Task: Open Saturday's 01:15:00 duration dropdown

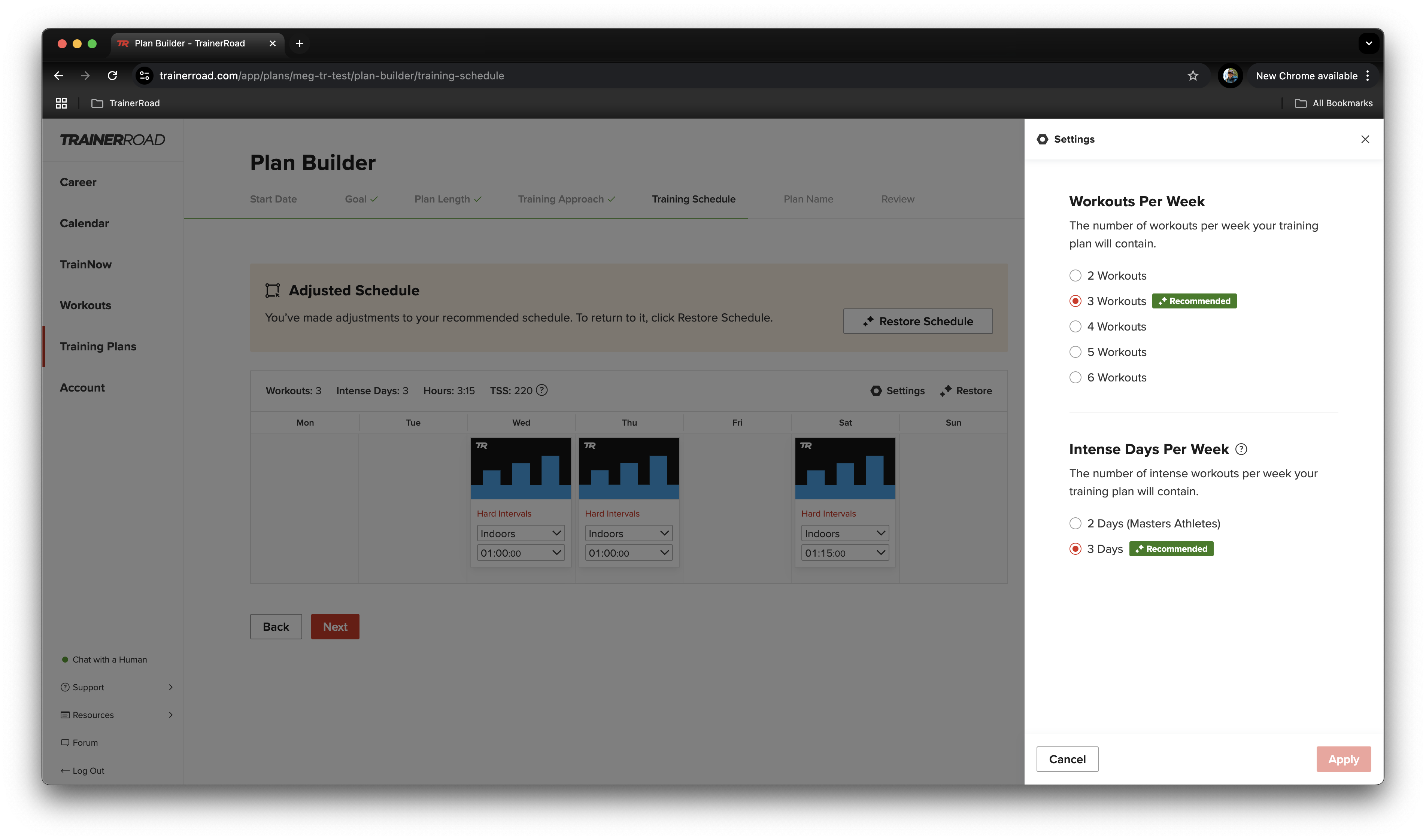Action: point(844,553)
